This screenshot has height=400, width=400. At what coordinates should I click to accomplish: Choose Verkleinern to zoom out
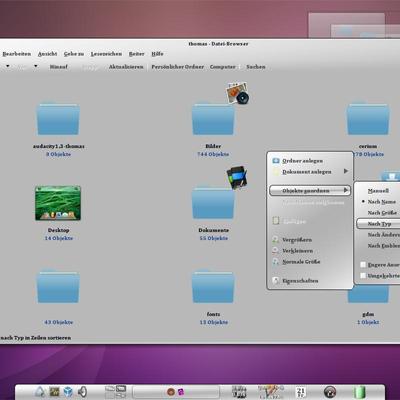[x=310, y=251]
